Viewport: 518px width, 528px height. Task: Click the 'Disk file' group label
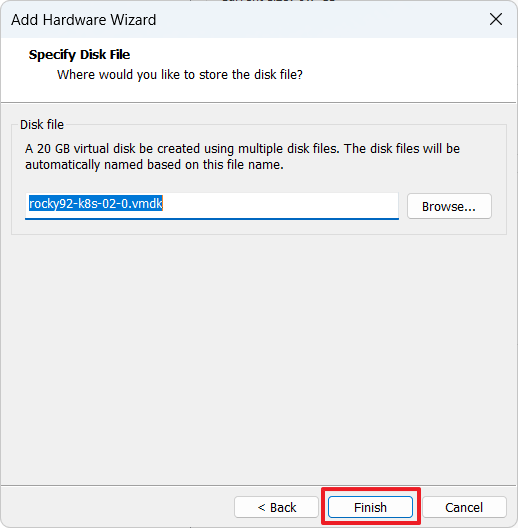[x=42, y=125]
